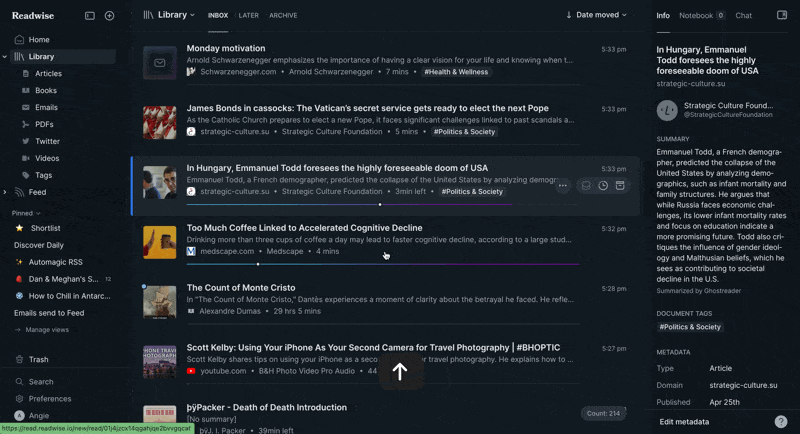Click the Count: 214 badge
Screen dimensions: 800x434
click(x=603, y=413)
